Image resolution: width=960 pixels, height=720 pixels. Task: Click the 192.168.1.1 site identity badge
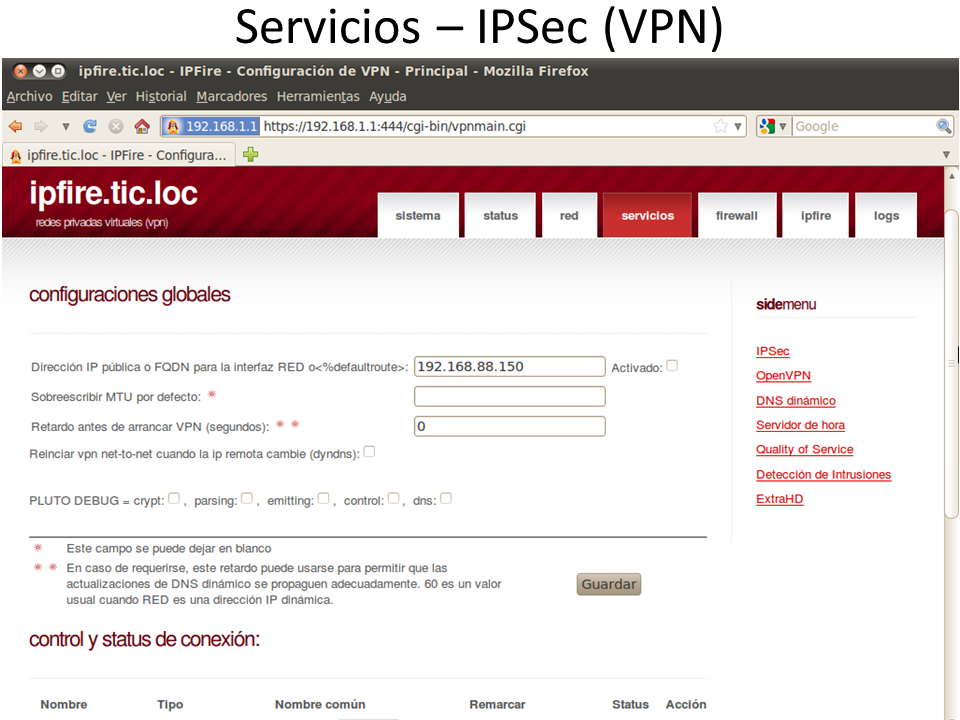[x=211, y=127]
